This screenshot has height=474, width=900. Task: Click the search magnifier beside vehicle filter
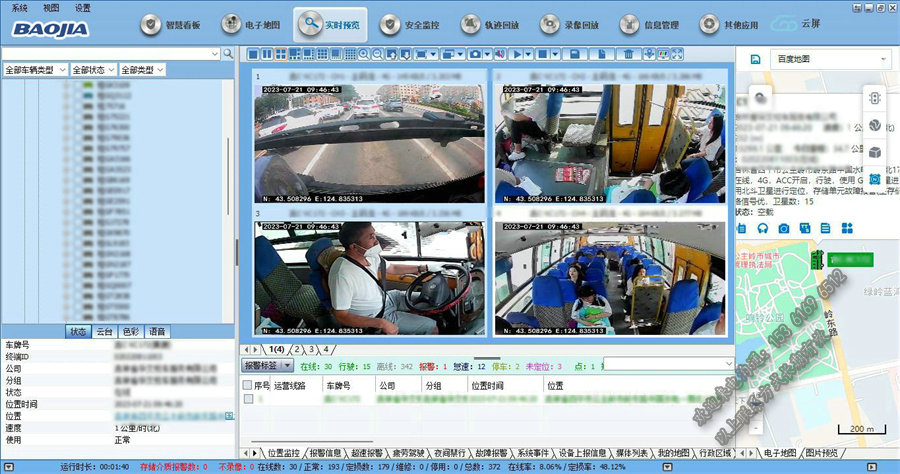click(228, 53)
